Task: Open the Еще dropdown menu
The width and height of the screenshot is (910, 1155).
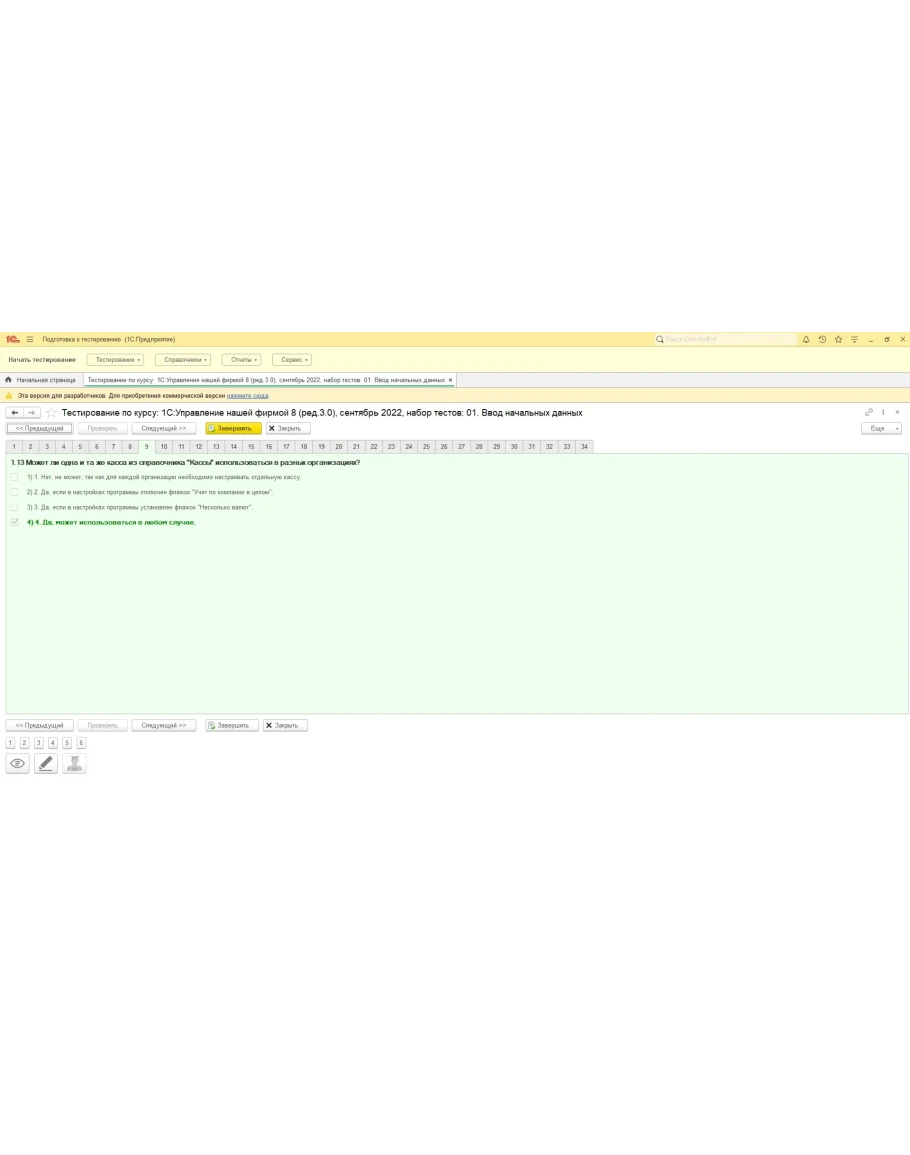Action: click(881, 428)
